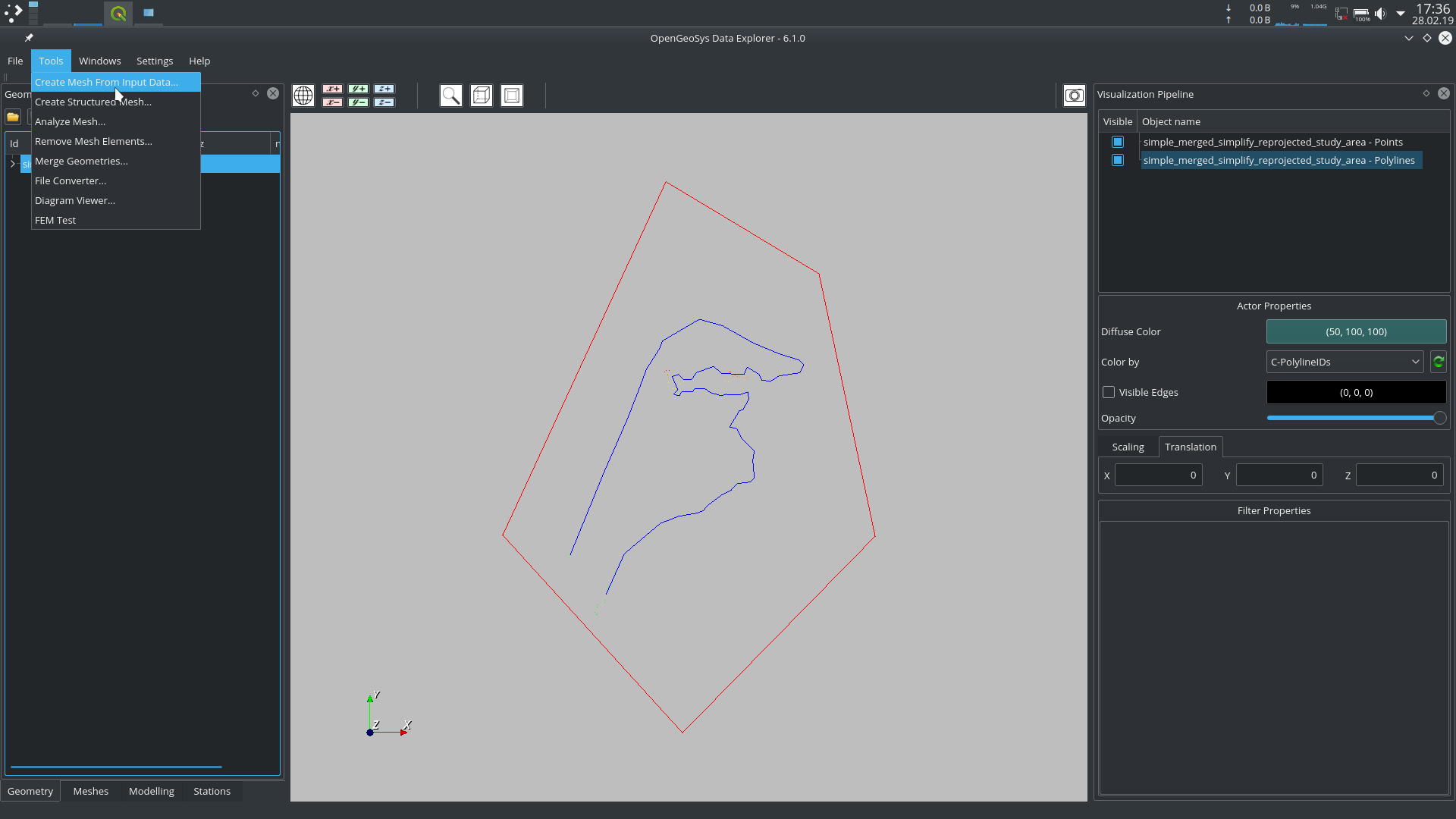This screenshot has height=819, width=1456.
Task: Take a screenshot with the camera icon
Action: tap(1075, 96)
